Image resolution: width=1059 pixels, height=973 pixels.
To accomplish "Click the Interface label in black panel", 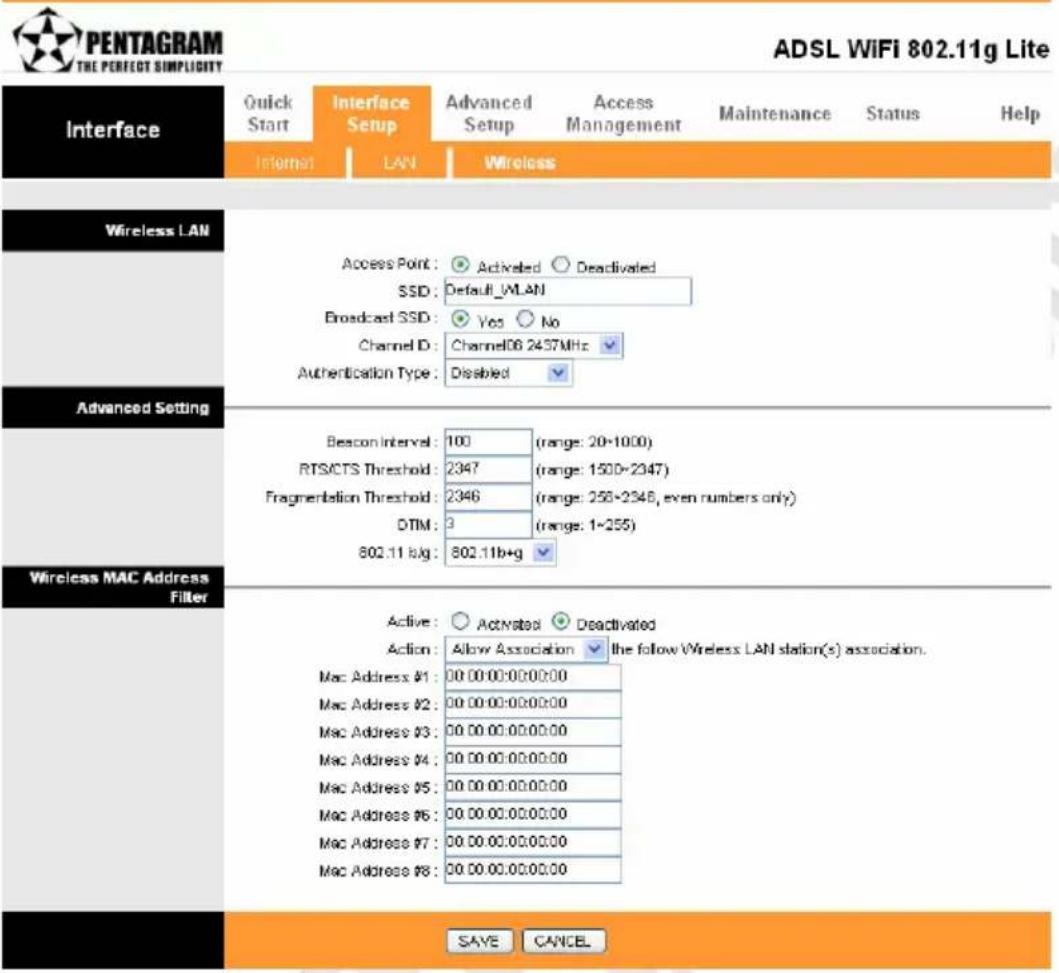I will click(113, 130).
